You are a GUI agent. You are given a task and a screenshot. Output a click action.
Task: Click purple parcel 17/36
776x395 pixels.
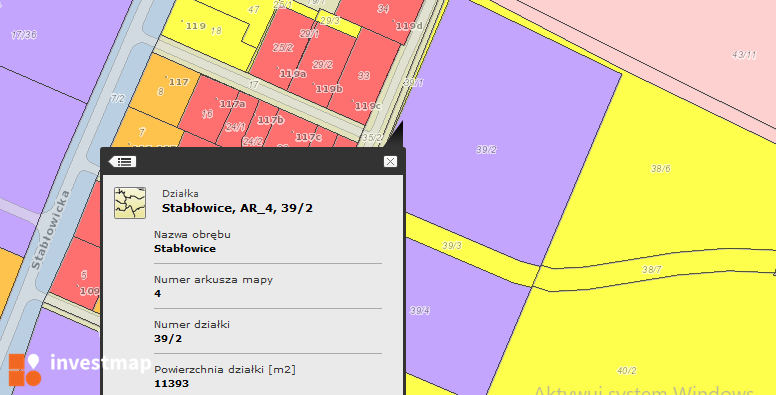point(24,35)
